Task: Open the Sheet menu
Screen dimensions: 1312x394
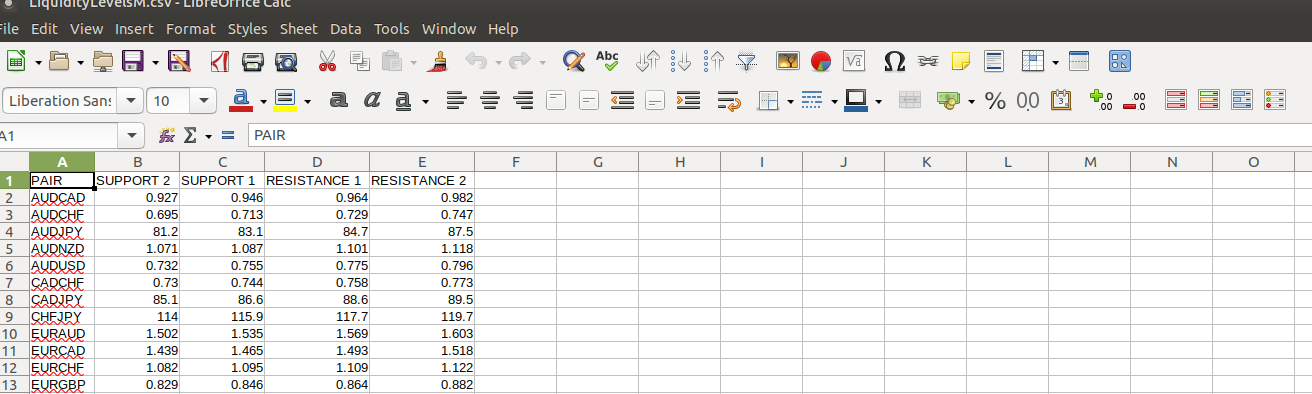Action: point(299,29)
